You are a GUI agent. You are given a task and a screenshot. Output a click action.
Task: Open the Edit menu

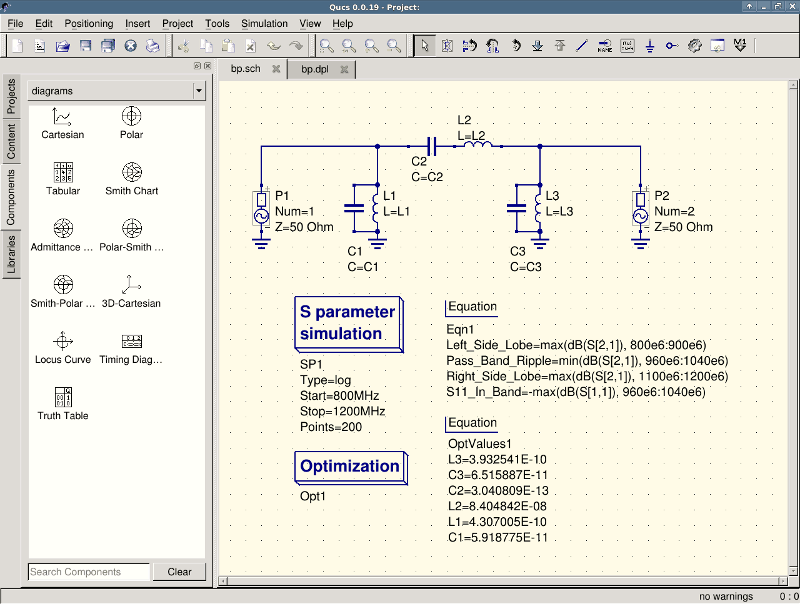click(x=44, y=23)
